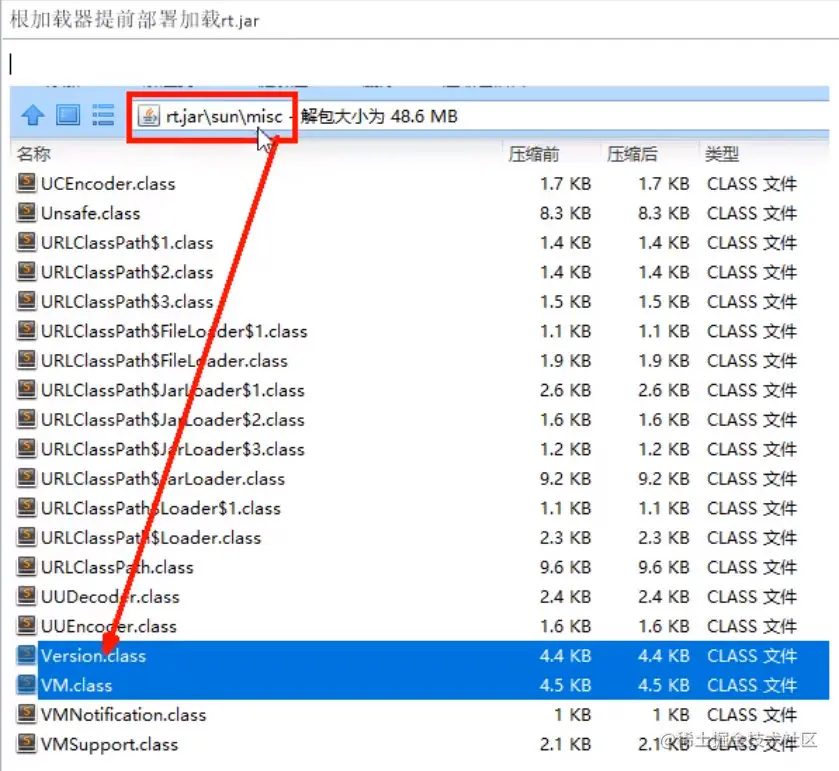Click the CLASS 文件 type of UCEncoder.class
839x771 pixels.
click(752, 184)
